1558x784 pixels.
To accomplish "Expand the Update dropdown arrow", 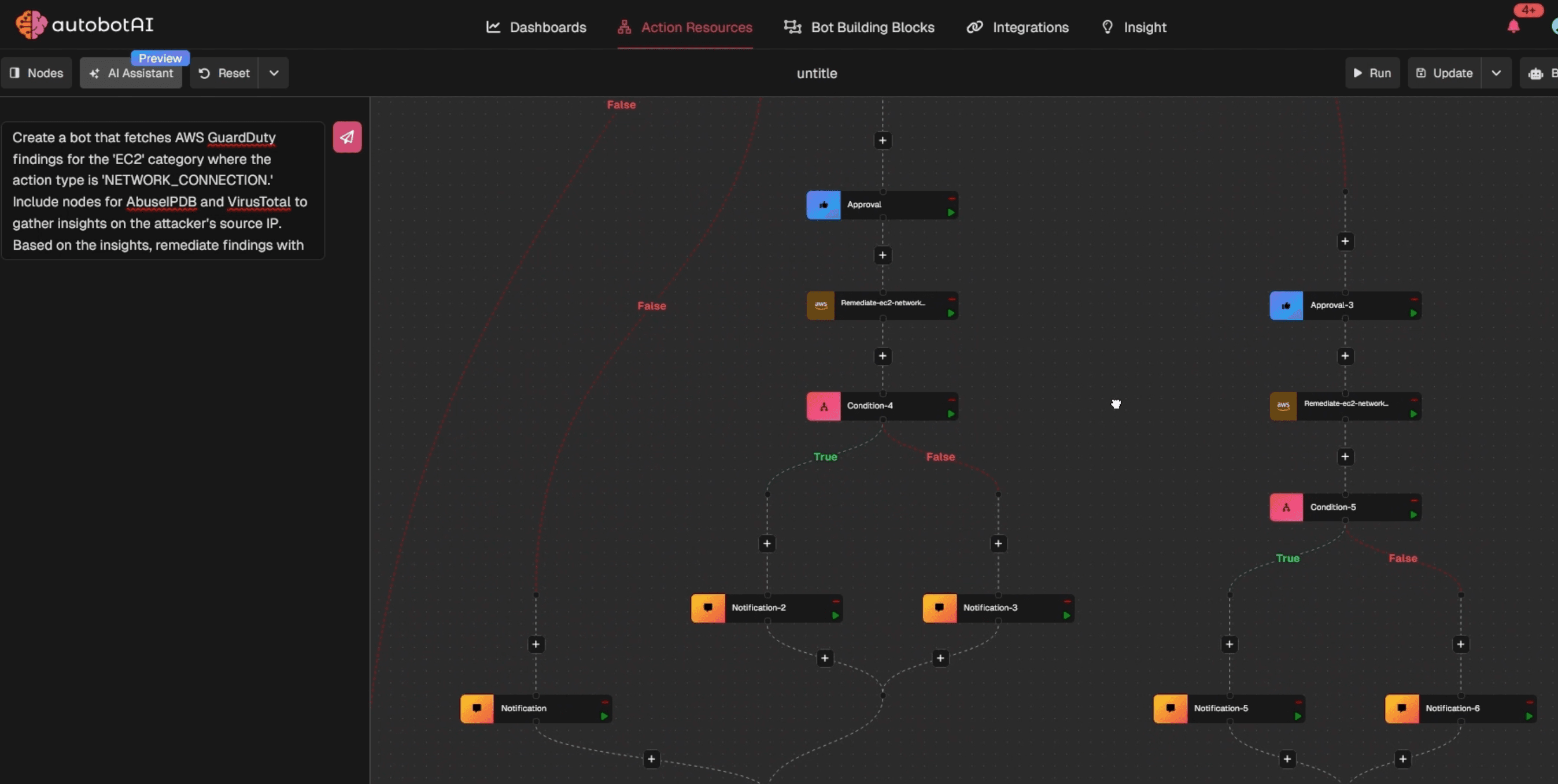I will (x=1496, y=73).
